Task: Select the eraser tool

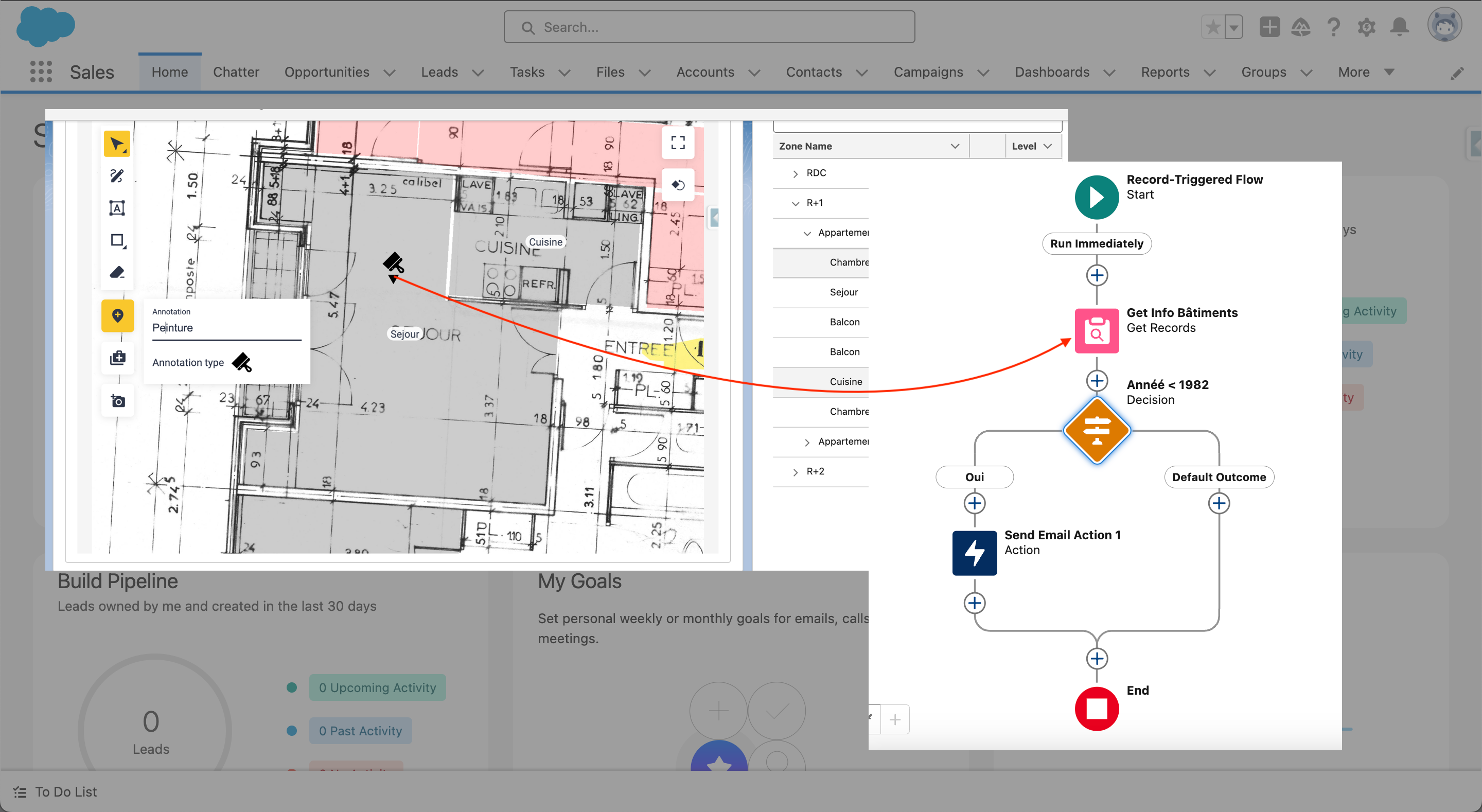Action: coord(117,272)
